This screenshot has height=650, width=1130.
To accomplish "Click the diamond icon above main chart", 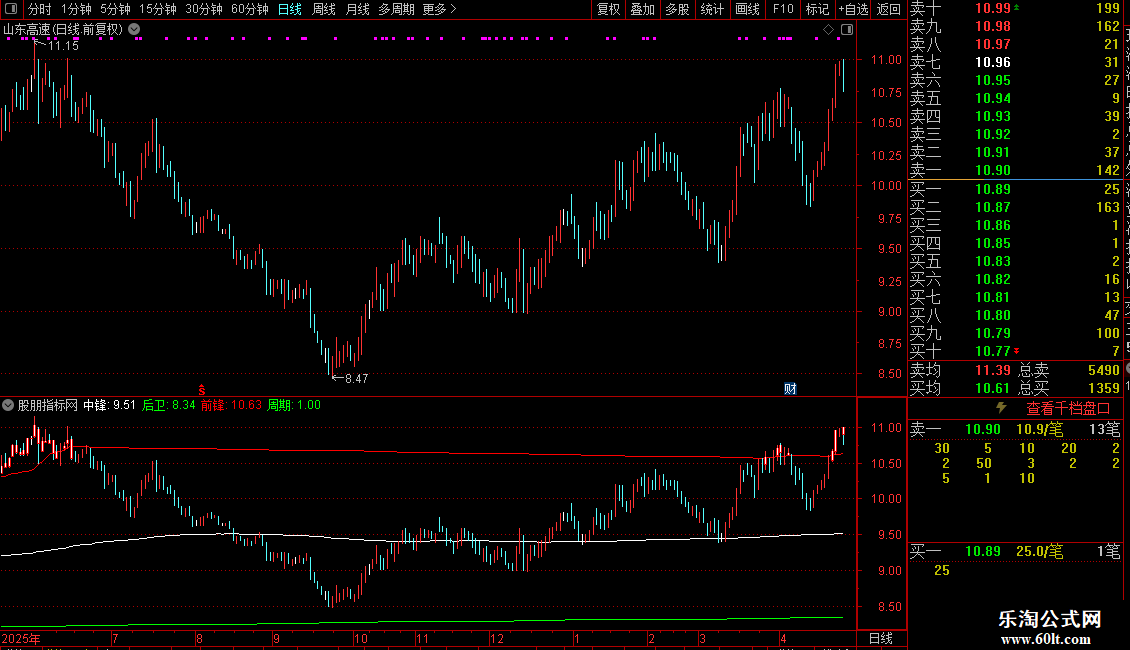I will coord(828,29).
